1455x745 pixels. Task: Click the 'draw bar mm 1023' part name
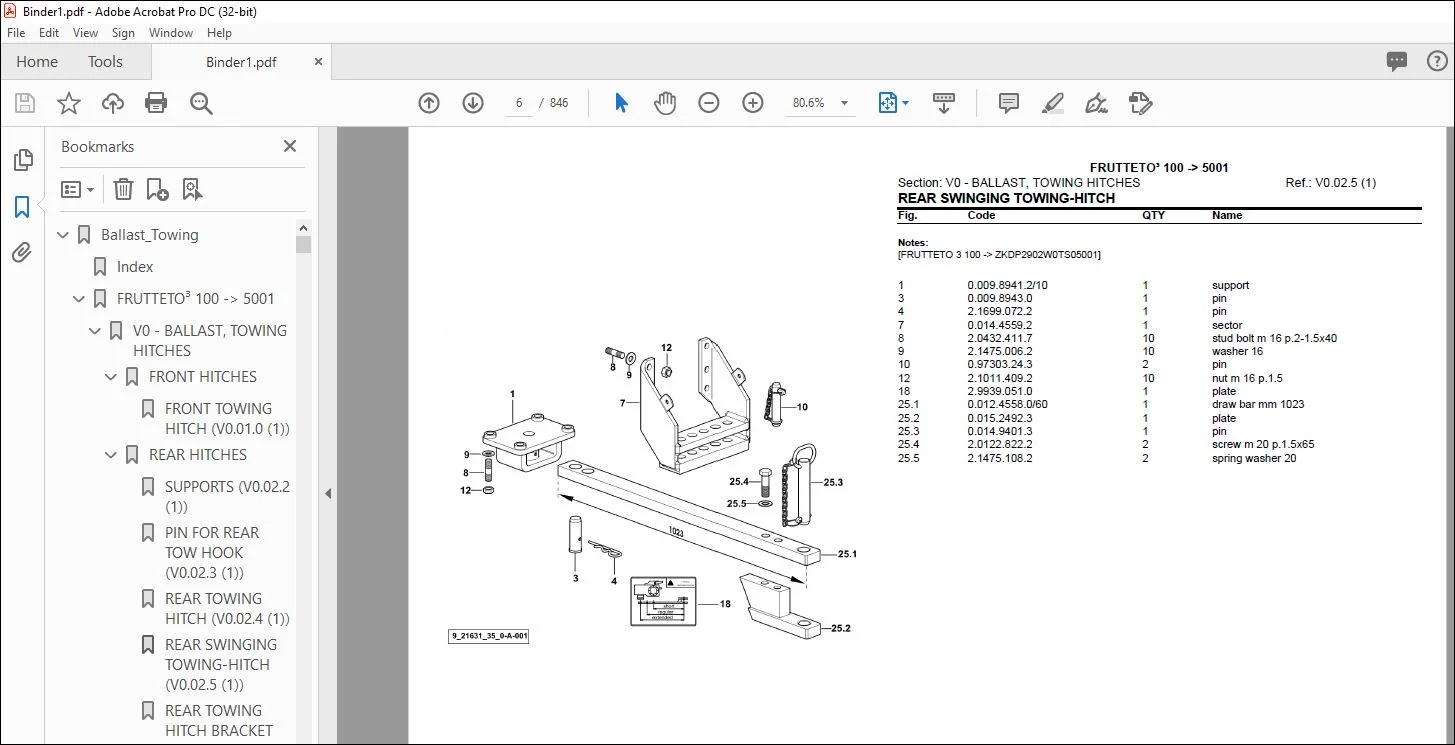click(x=1258, y=405)
